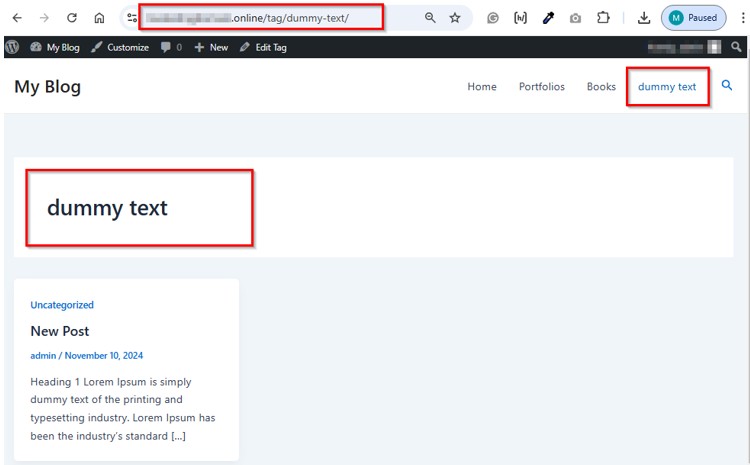Bookmark this page with the star icon
The width and height of the screenshot is (750, 465).
pyautogui.click(x=455, y=18)
